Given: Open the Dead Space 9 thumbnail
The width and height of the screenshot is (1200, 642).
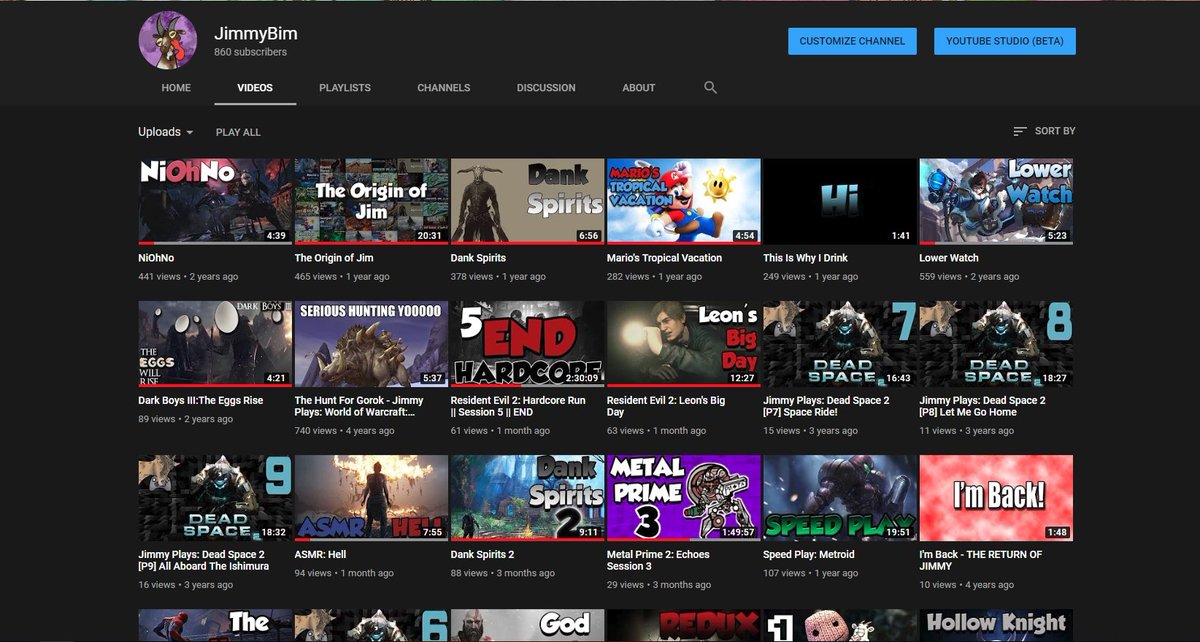Looking at the screenshot, I should pyautogui.click(x=215, y=498).
